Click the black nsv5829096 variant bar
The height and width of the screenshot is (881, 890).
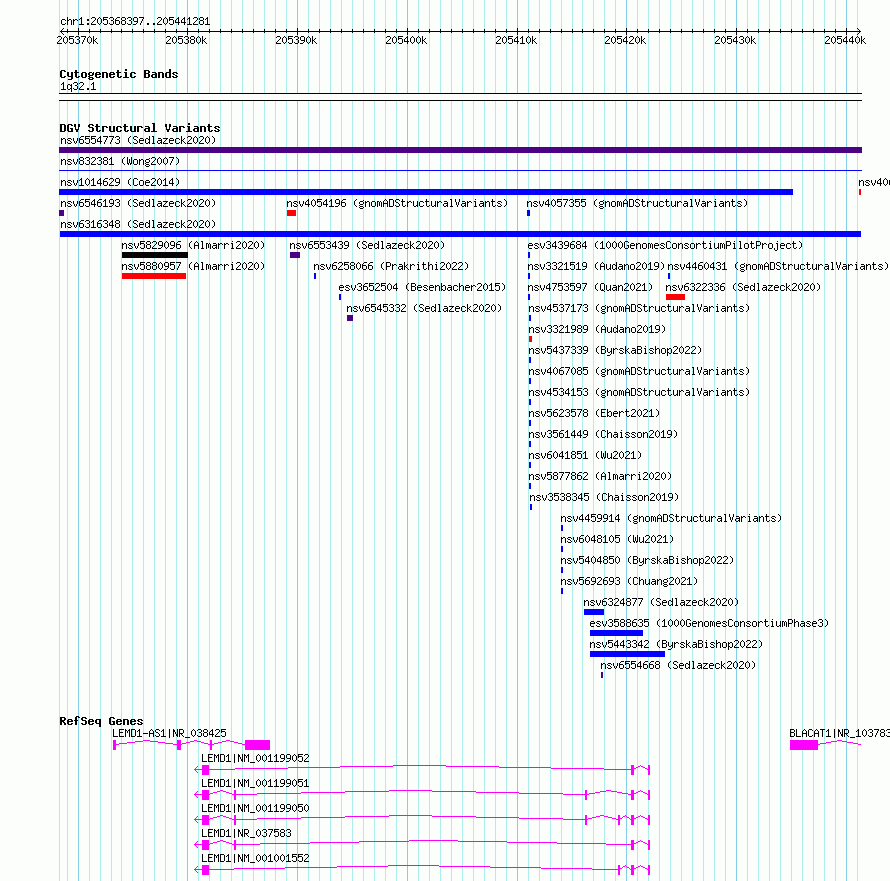[154, 255]
